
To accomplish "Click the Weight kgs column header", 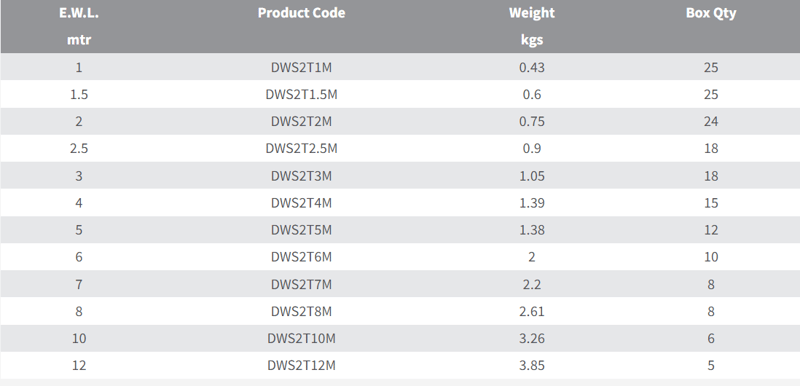I will coord(532,26).
